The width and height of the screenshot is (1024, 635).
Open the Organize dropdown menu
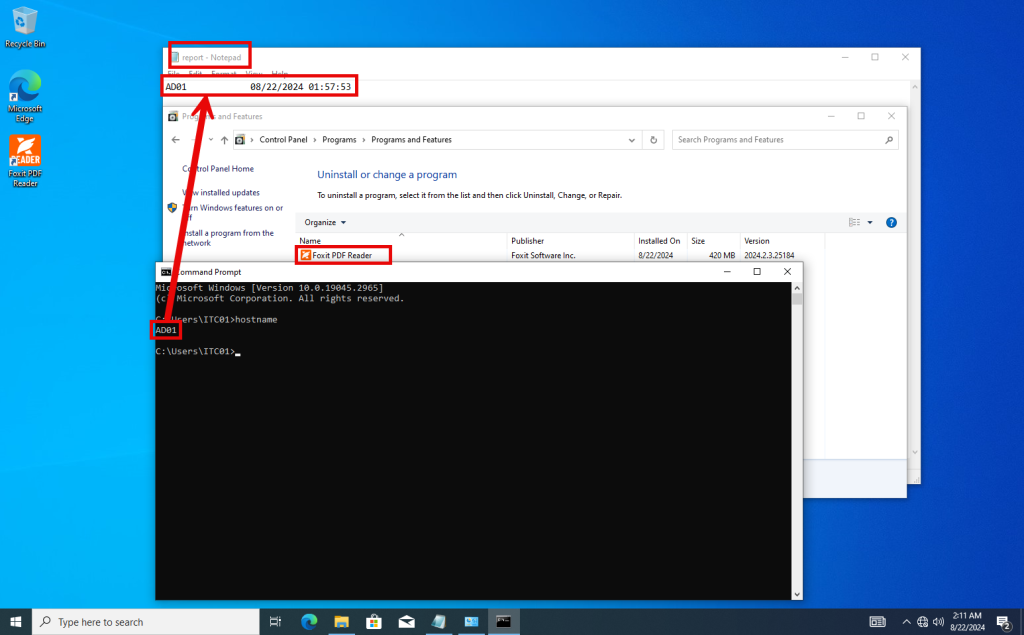pyautogui.click(x=322, y=222)
